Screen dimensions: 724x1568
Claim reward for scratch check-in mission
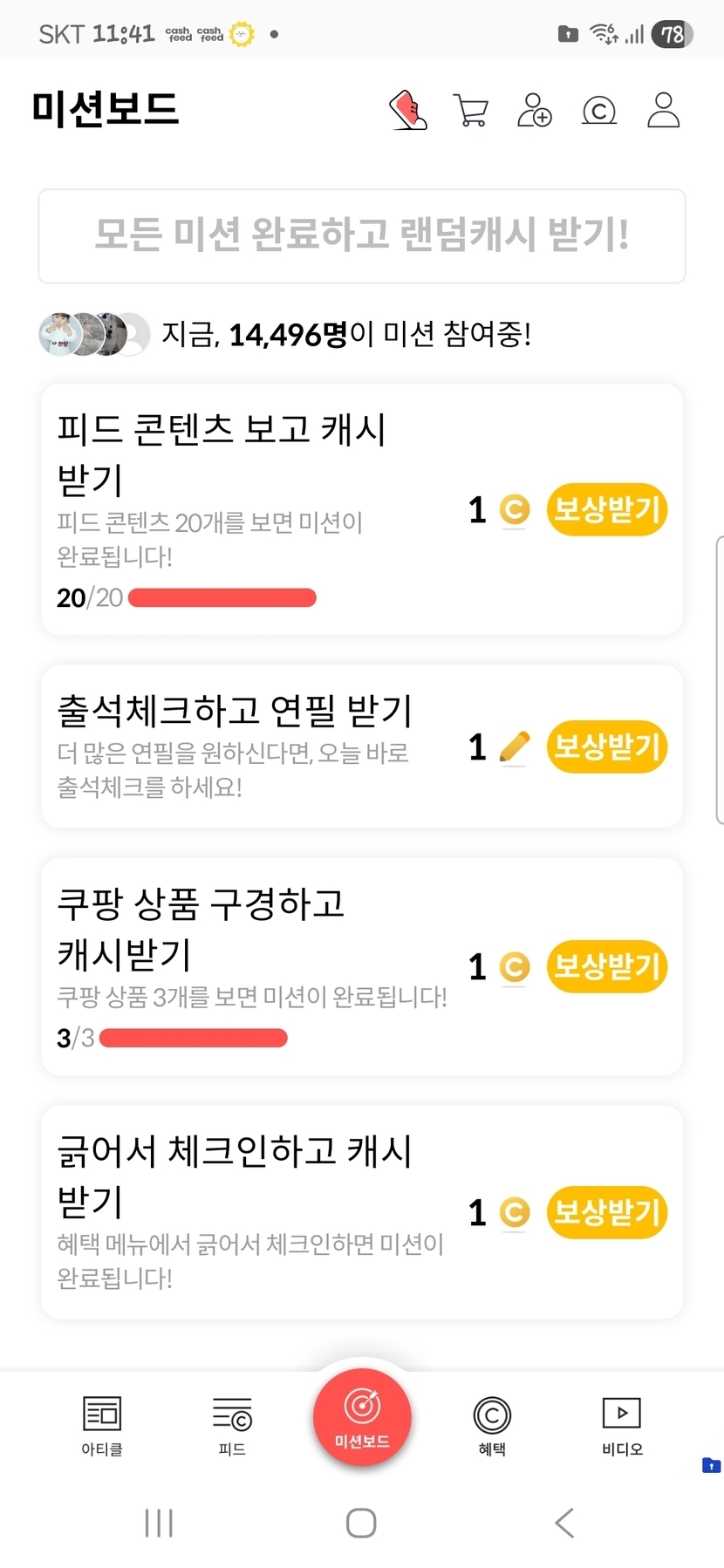pos(607,1212)
